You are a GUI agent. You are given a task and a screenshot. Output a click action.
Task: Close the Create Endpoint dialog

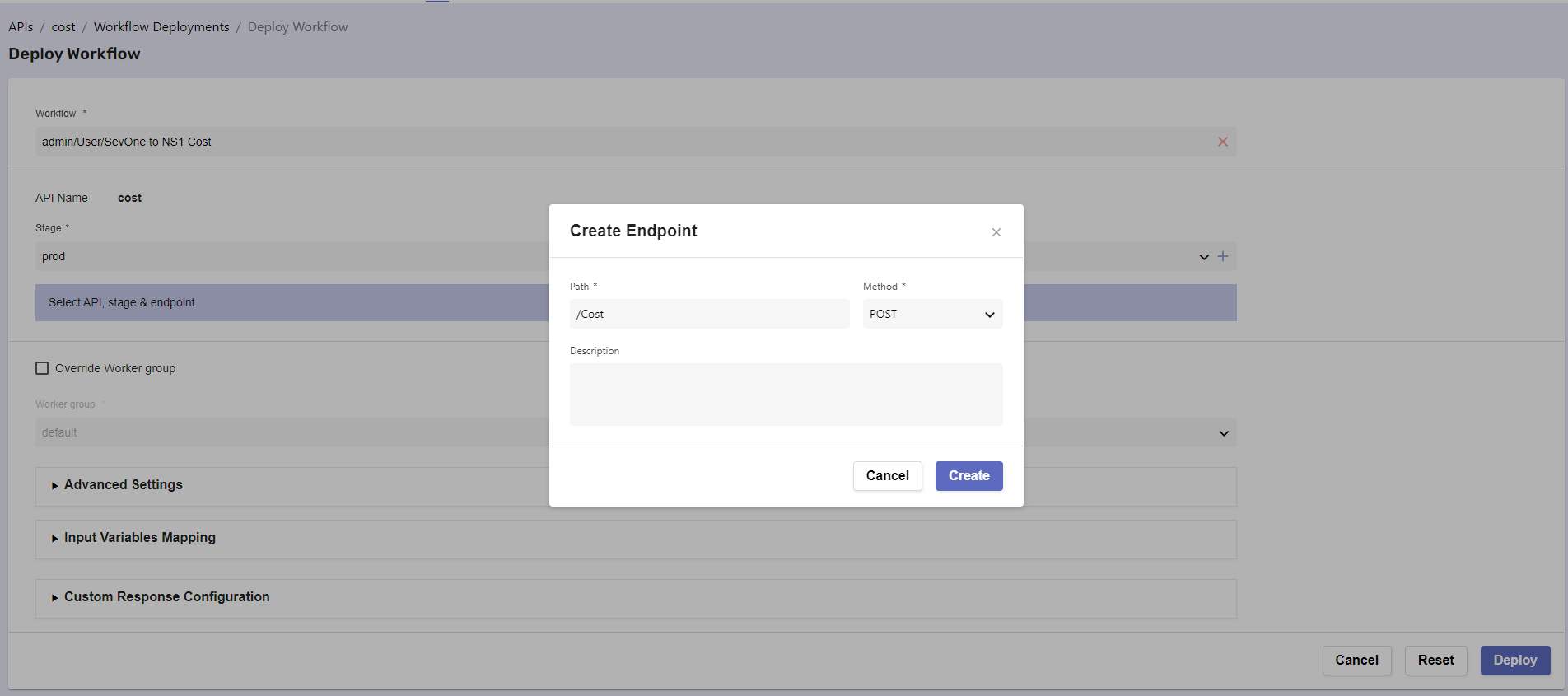pyautogui.click(x=996, y=232)
